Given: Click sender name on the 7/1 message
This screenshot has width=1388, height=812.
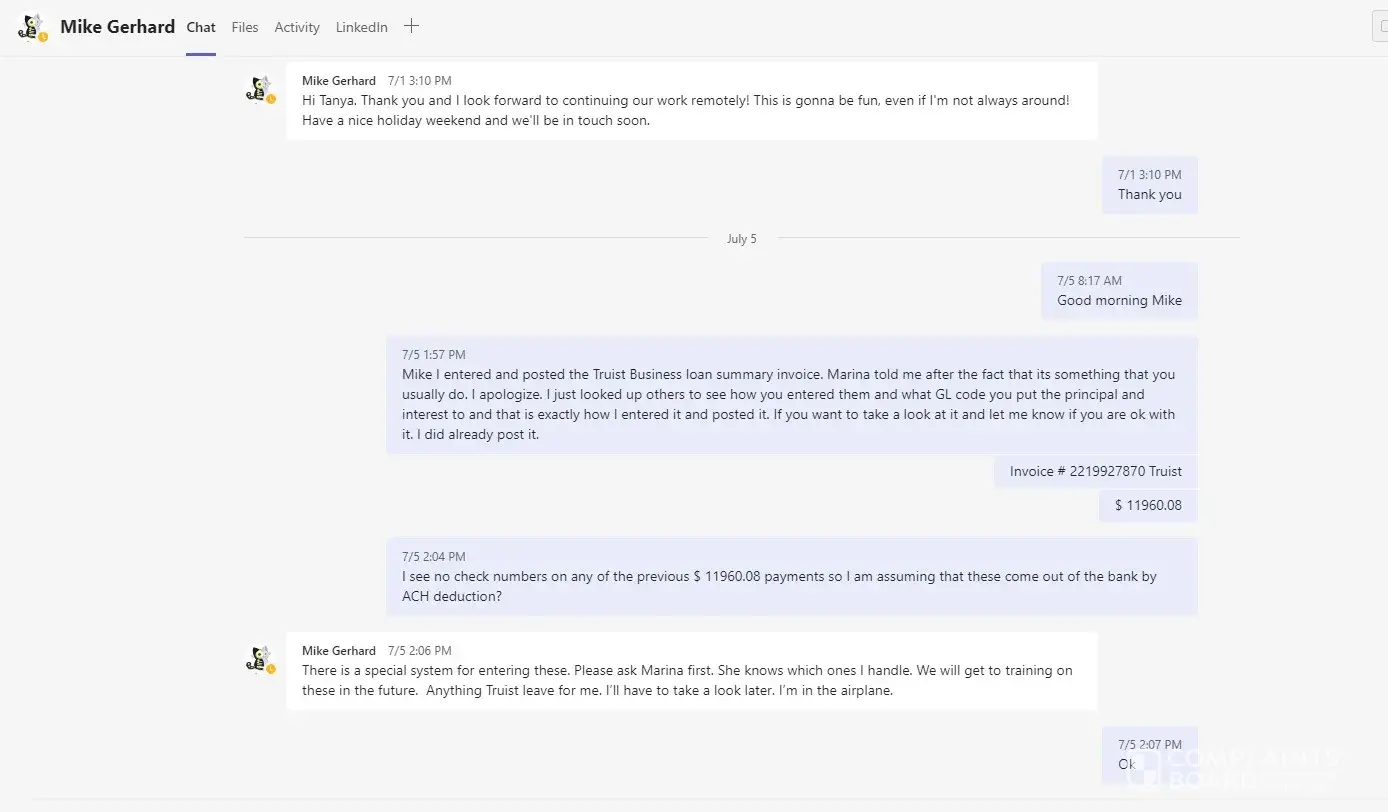Looking at the screenshot, I should pyautogui.click(x=339, y=81).
